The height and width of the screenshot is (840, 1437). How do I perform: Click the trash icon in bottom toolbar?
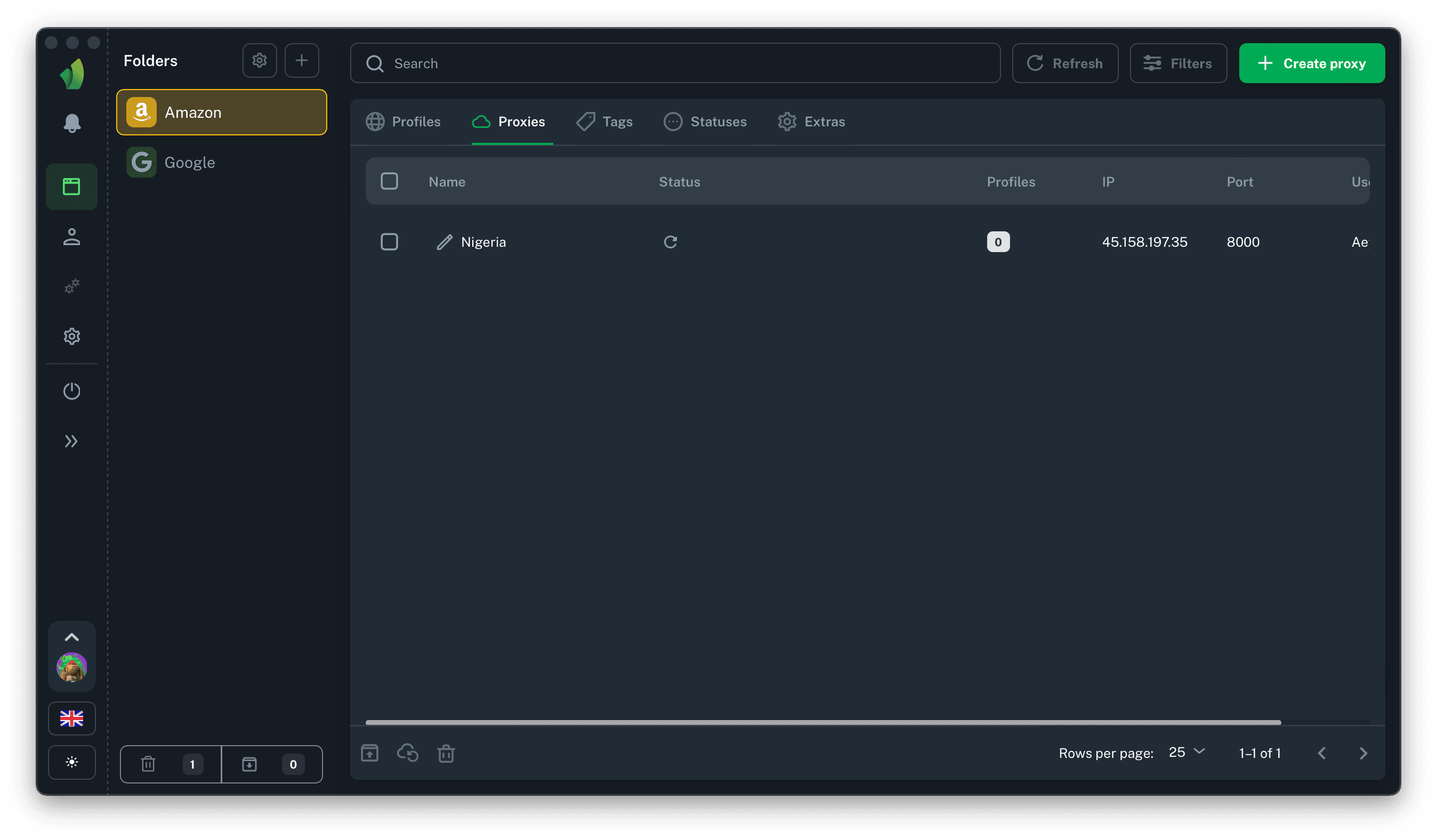[x=446, y=753]
